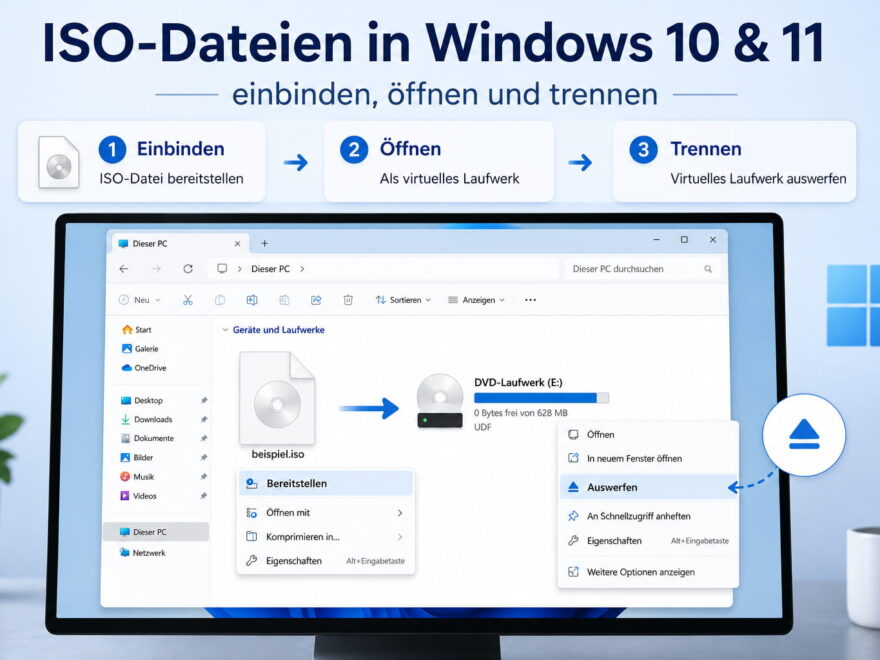The width and height of the screenshot is (880, 660).
Task: Click the Copy toolbar icon
Action: point(220,300)
